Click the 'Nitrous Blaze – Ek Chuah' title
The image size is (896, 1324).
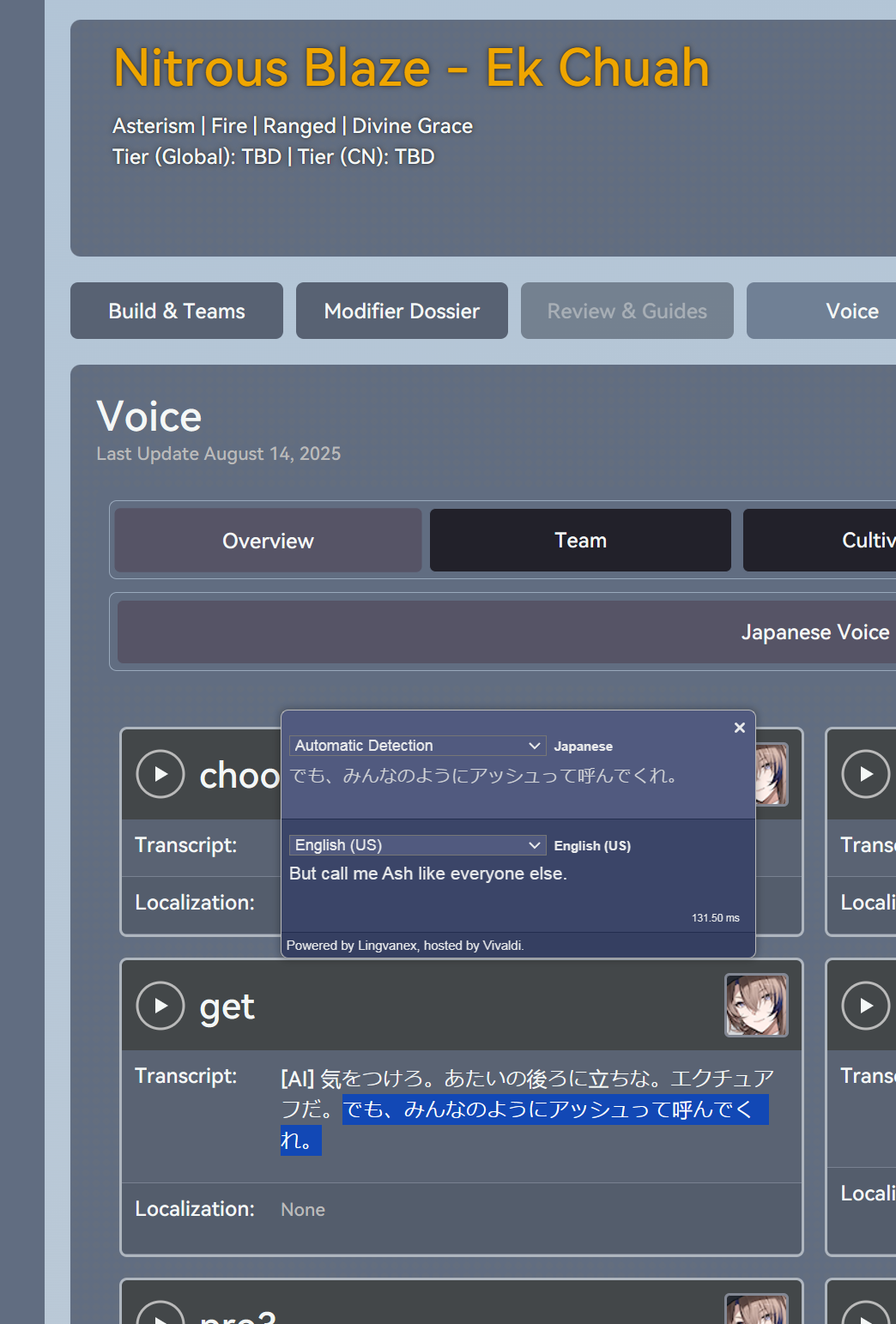pyautogui.click(x=412, y=68)
